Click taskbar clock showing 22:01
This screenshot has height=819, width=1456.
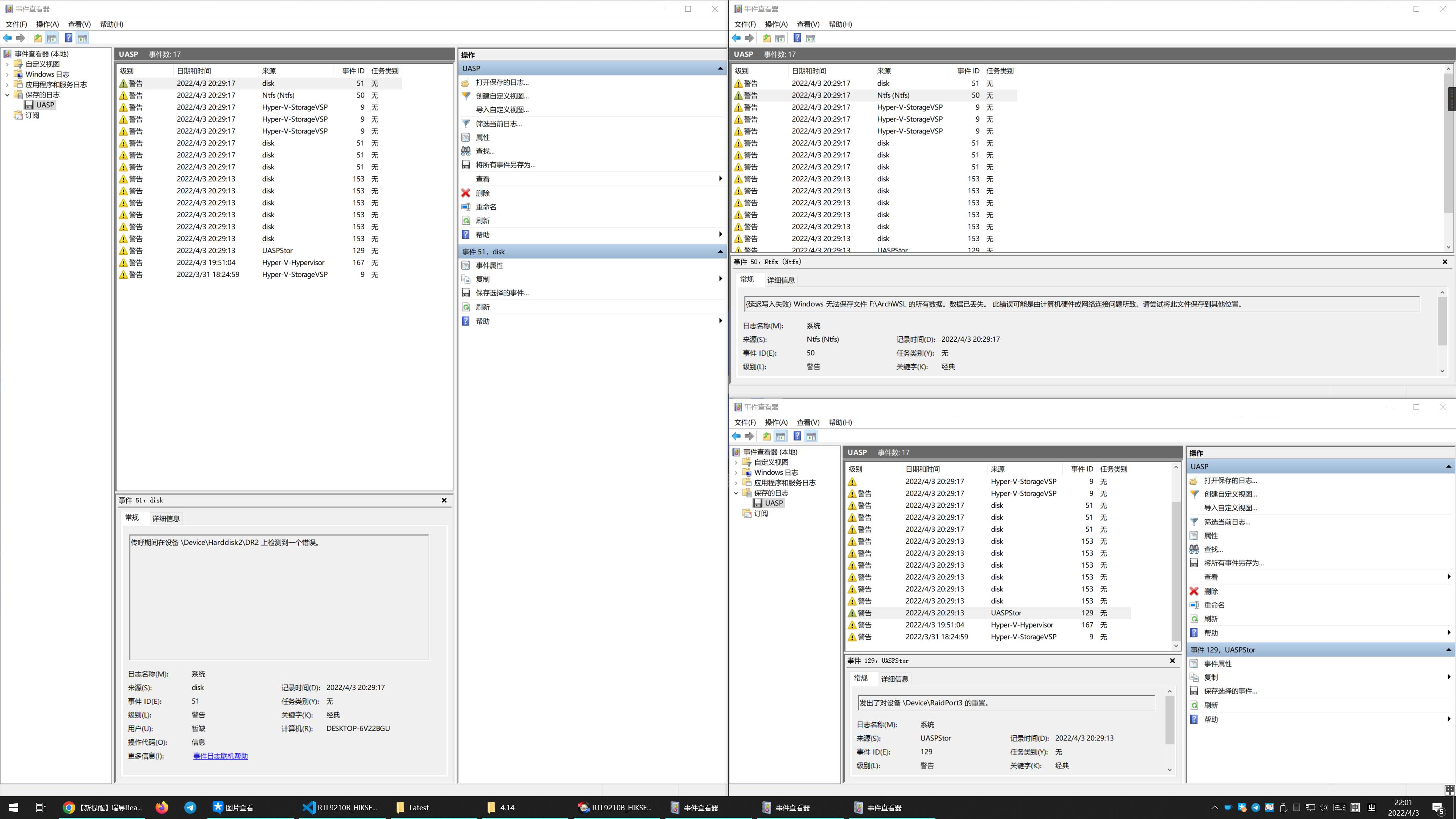(1403, 807)
